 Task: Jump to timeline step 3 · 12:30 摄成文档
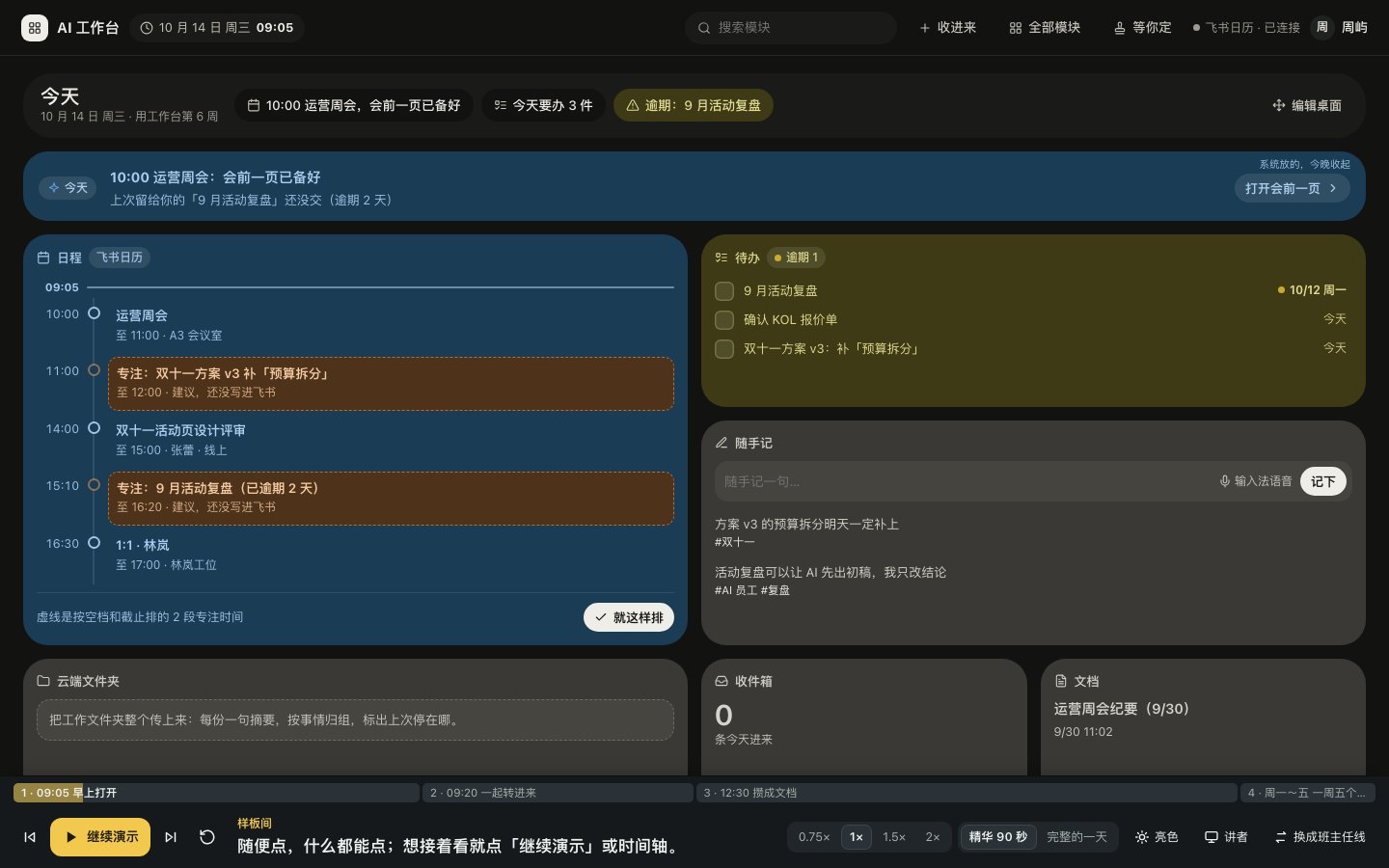click(x=967, y=793)
